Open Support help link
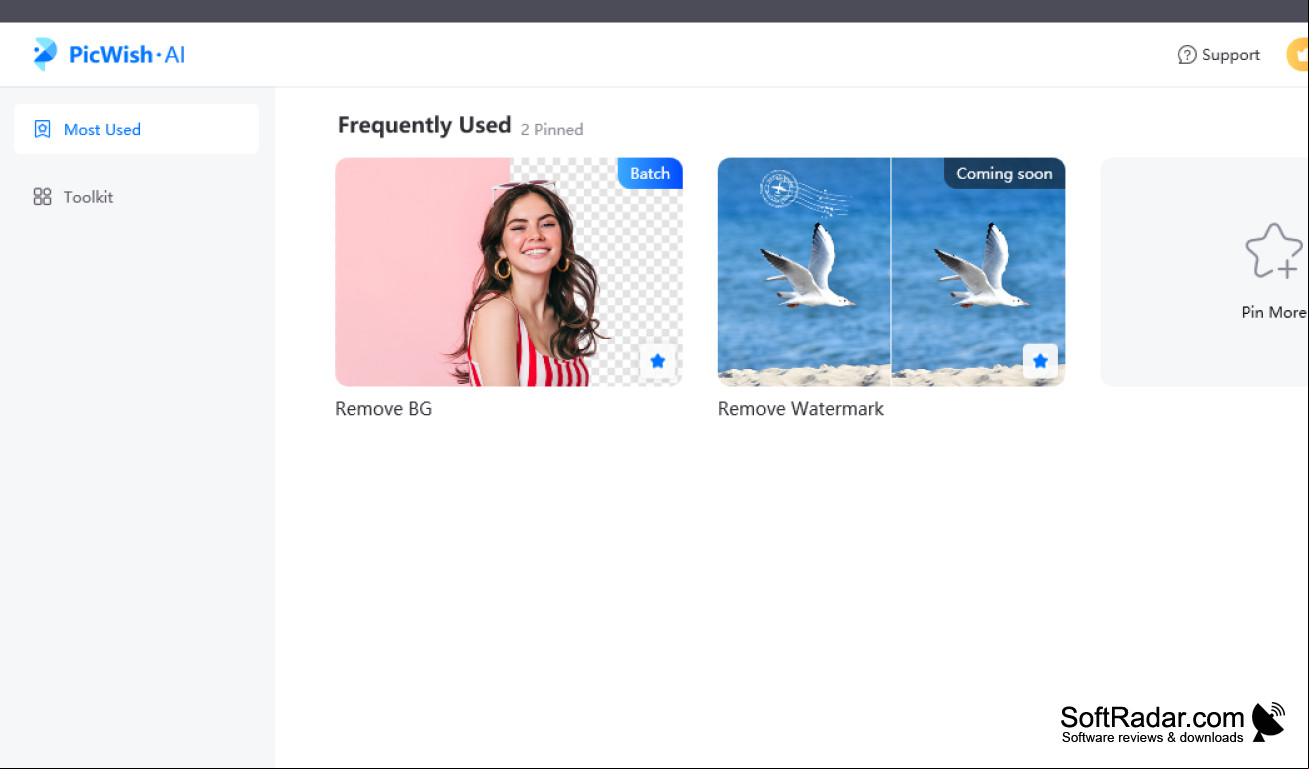1309x769 pixels. [x=1219, y=55]
